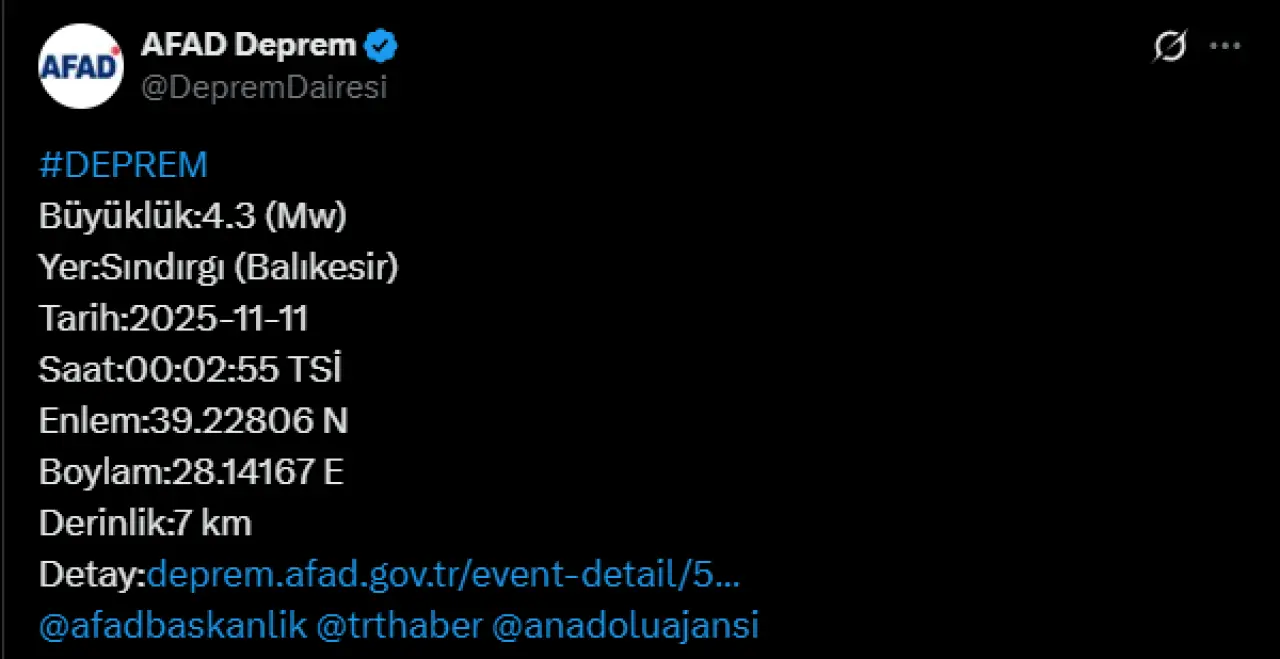Click the @DepremDairesi handle
Viewport: 1280px width, 659px height.
coord(263,88)
